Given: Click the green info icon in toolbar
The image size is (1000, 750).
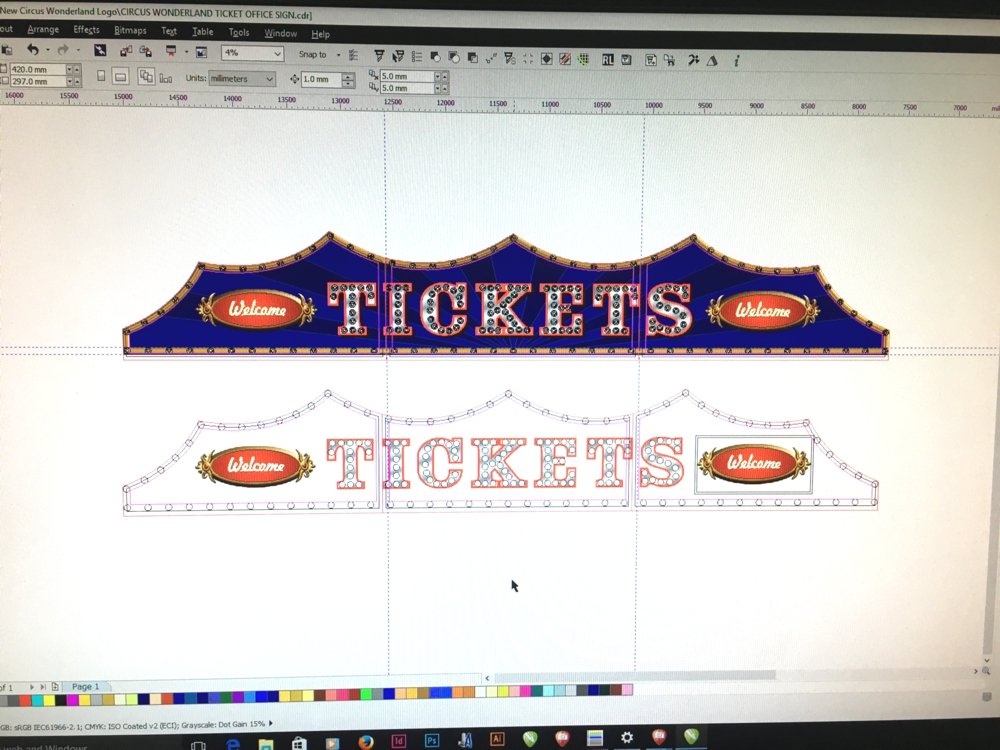Looking at the screenshot, I should [737, 60].
